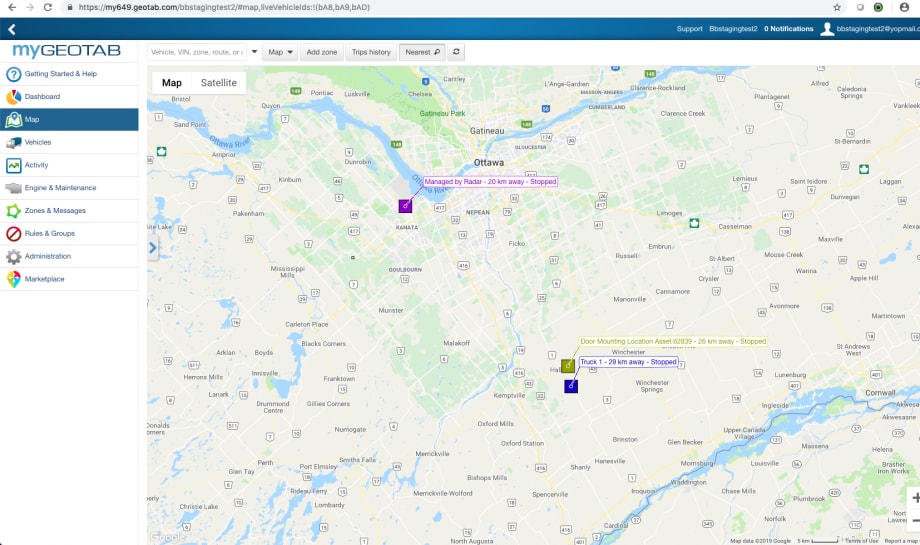Click the Nearest search button

click(422, 52)
